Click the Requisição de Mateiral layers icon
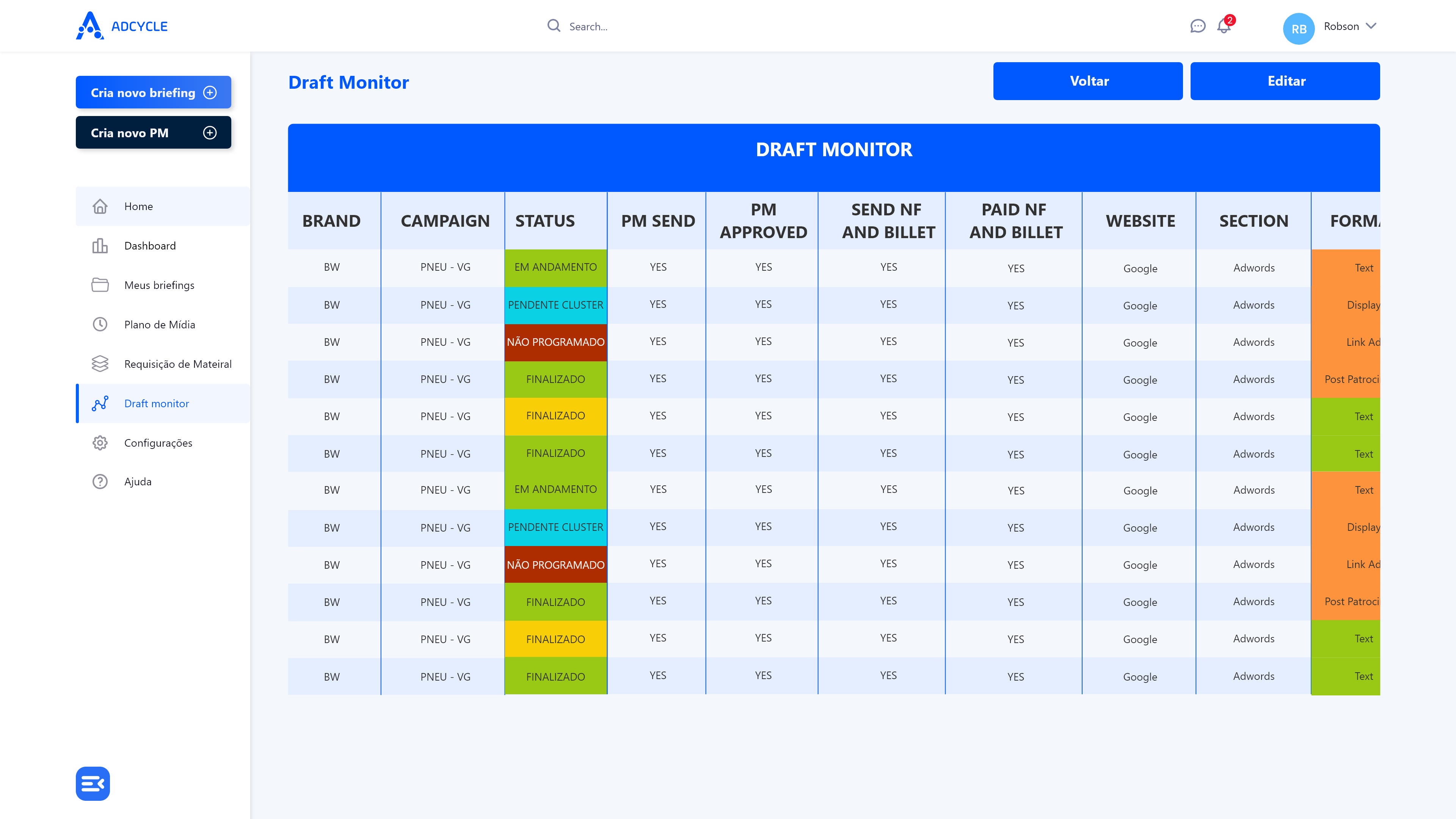 point(100,364)
